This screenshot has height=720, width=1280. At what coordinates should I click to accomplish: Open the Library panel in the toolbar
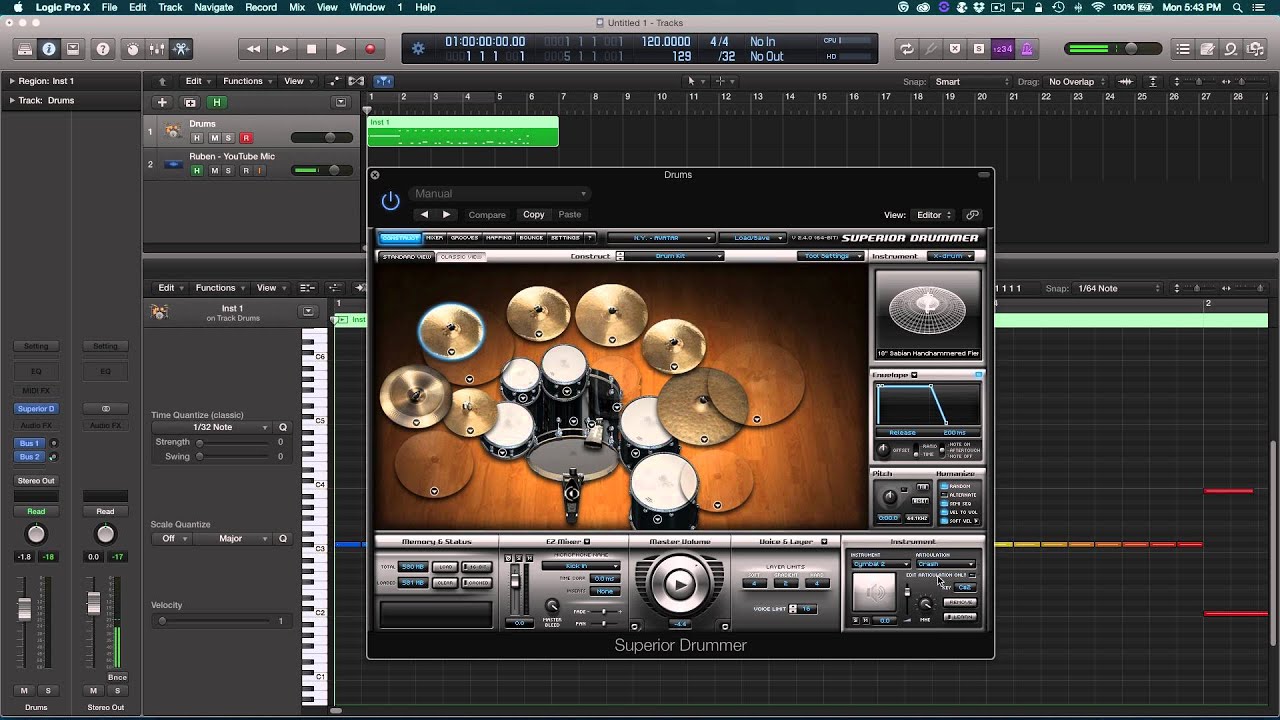24,48
